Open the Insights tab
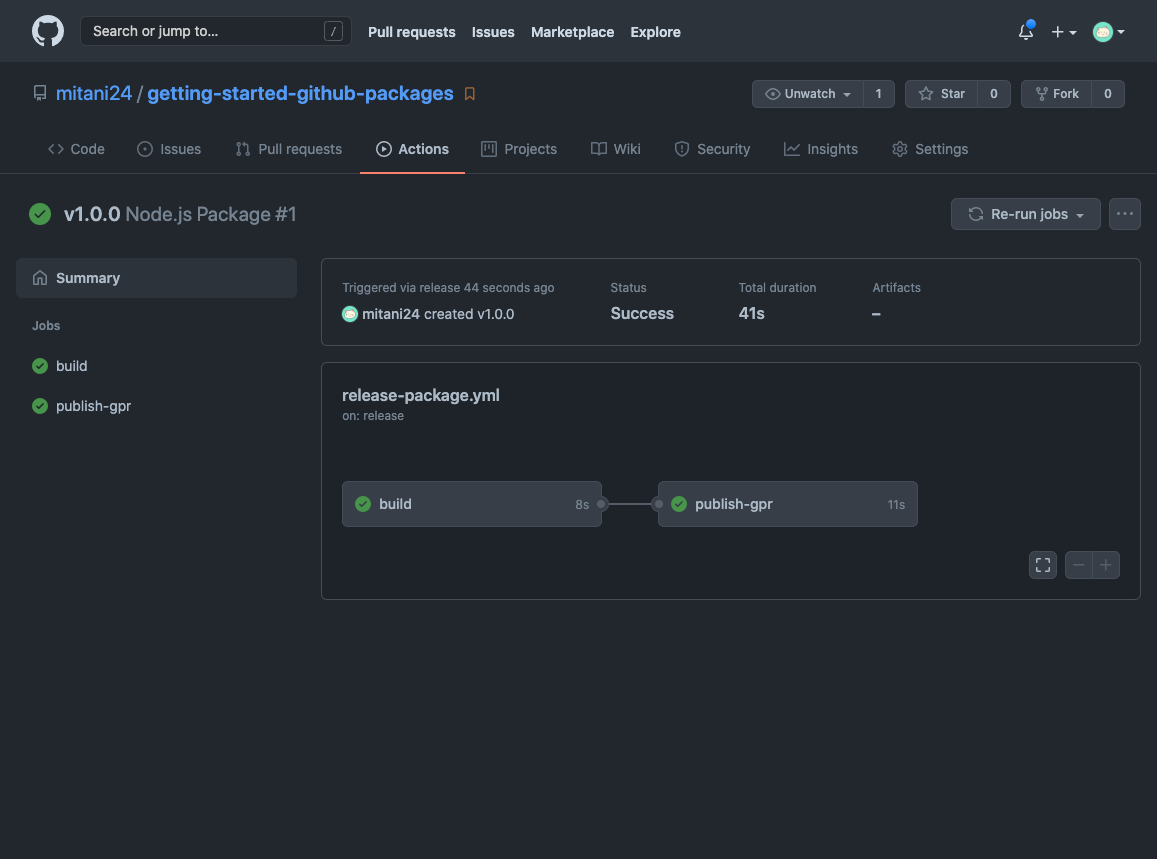 coord(821,149)
